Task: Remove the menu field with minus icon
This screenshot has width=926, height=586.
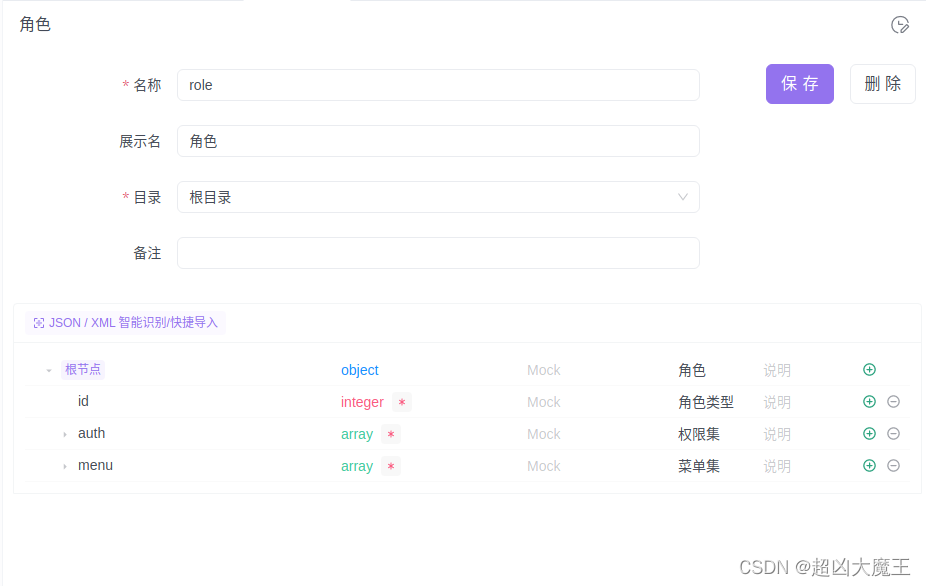Action: pos(893,465)
